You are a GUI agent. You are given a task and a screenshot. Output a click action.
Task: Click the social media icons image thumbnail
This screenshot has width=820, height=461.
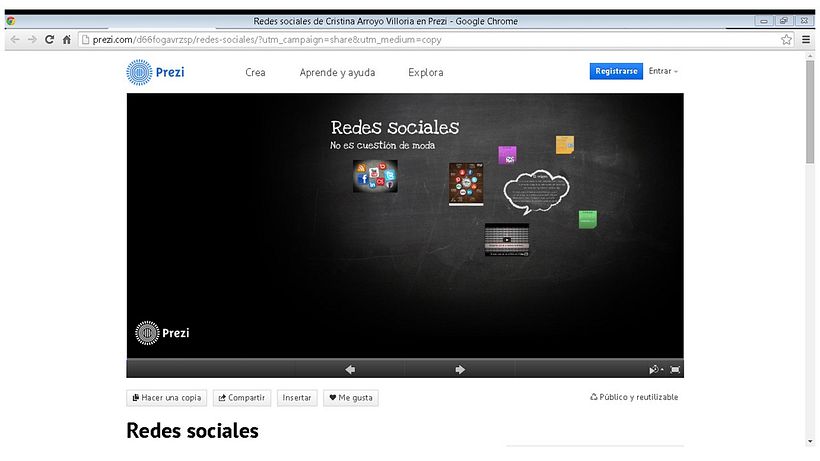(x=375, y=176)
